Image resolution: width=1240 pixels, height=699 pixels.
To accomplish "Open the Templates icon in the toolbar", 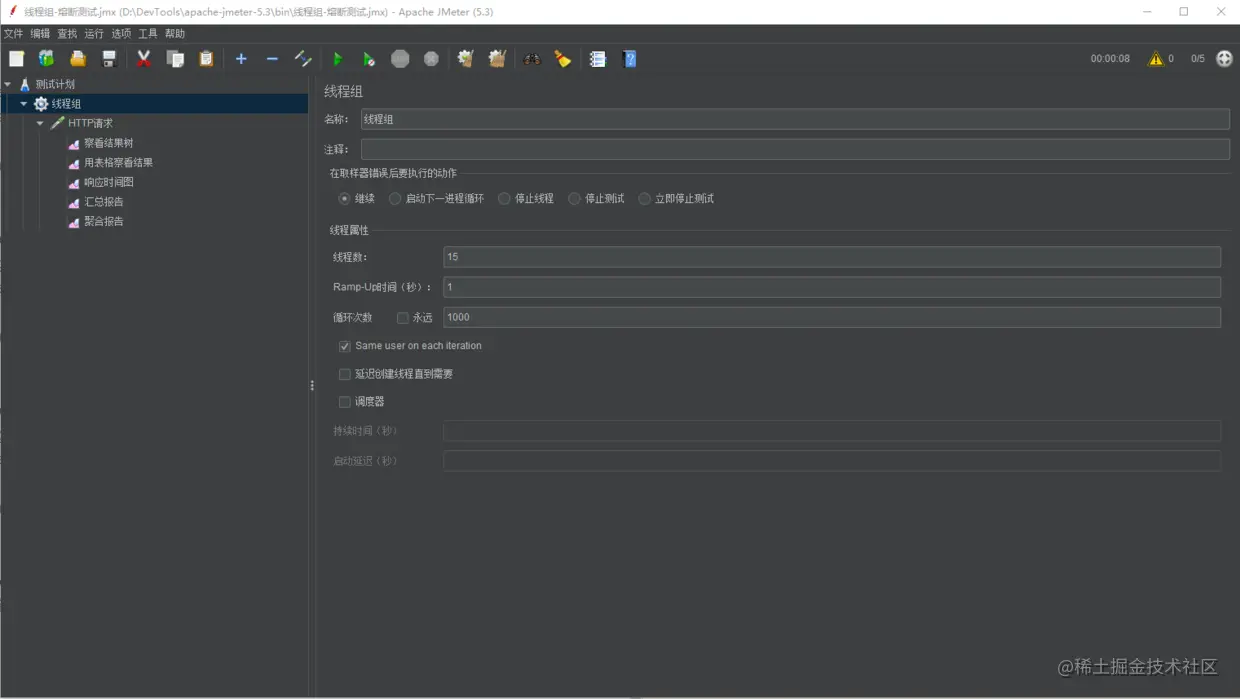I will click(x=46, y=59).
